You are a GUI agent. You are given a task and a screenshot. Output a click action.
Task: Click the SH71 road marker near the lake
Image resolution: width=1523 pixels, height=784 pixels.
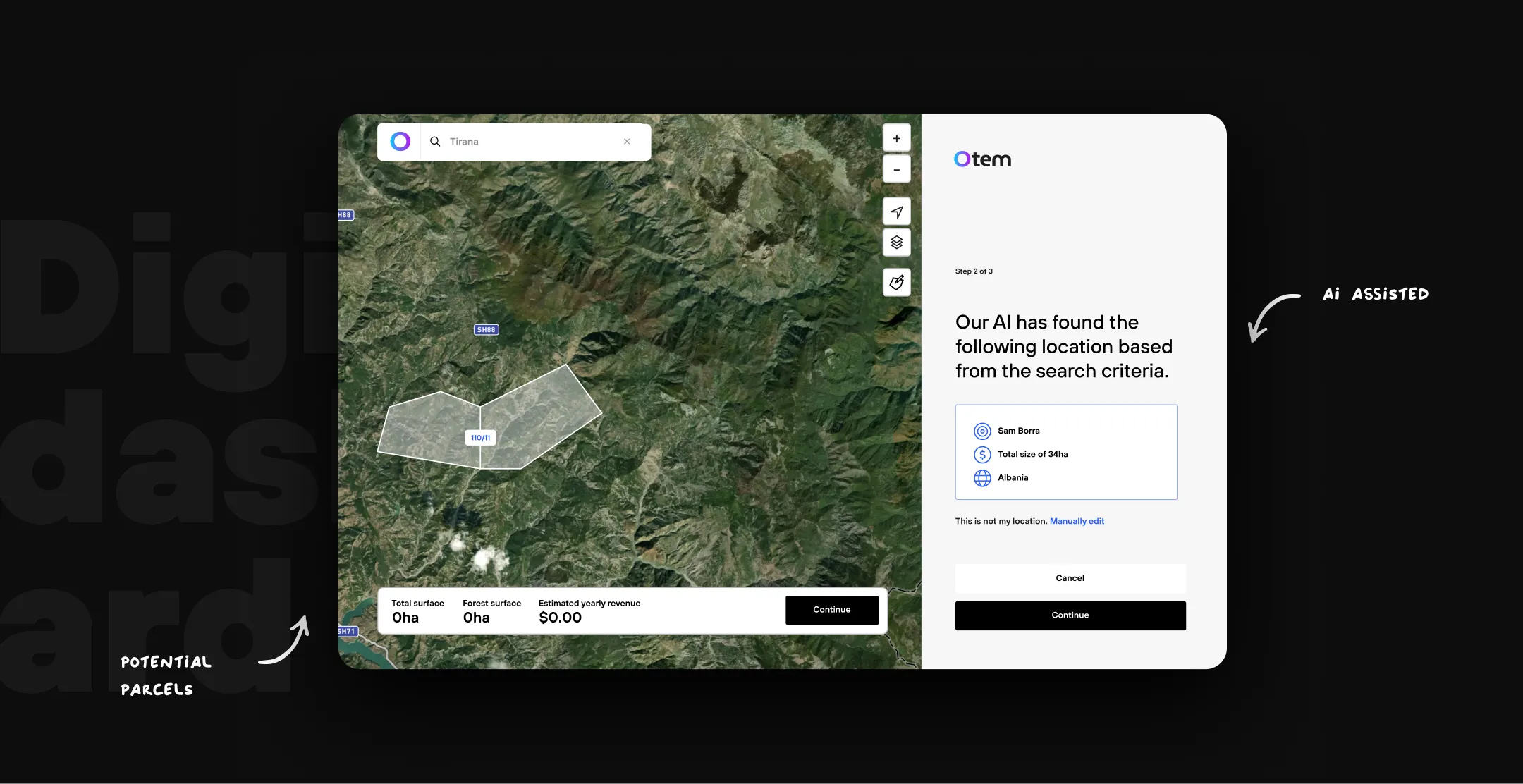pyautogui.click(x=348, y=631)
